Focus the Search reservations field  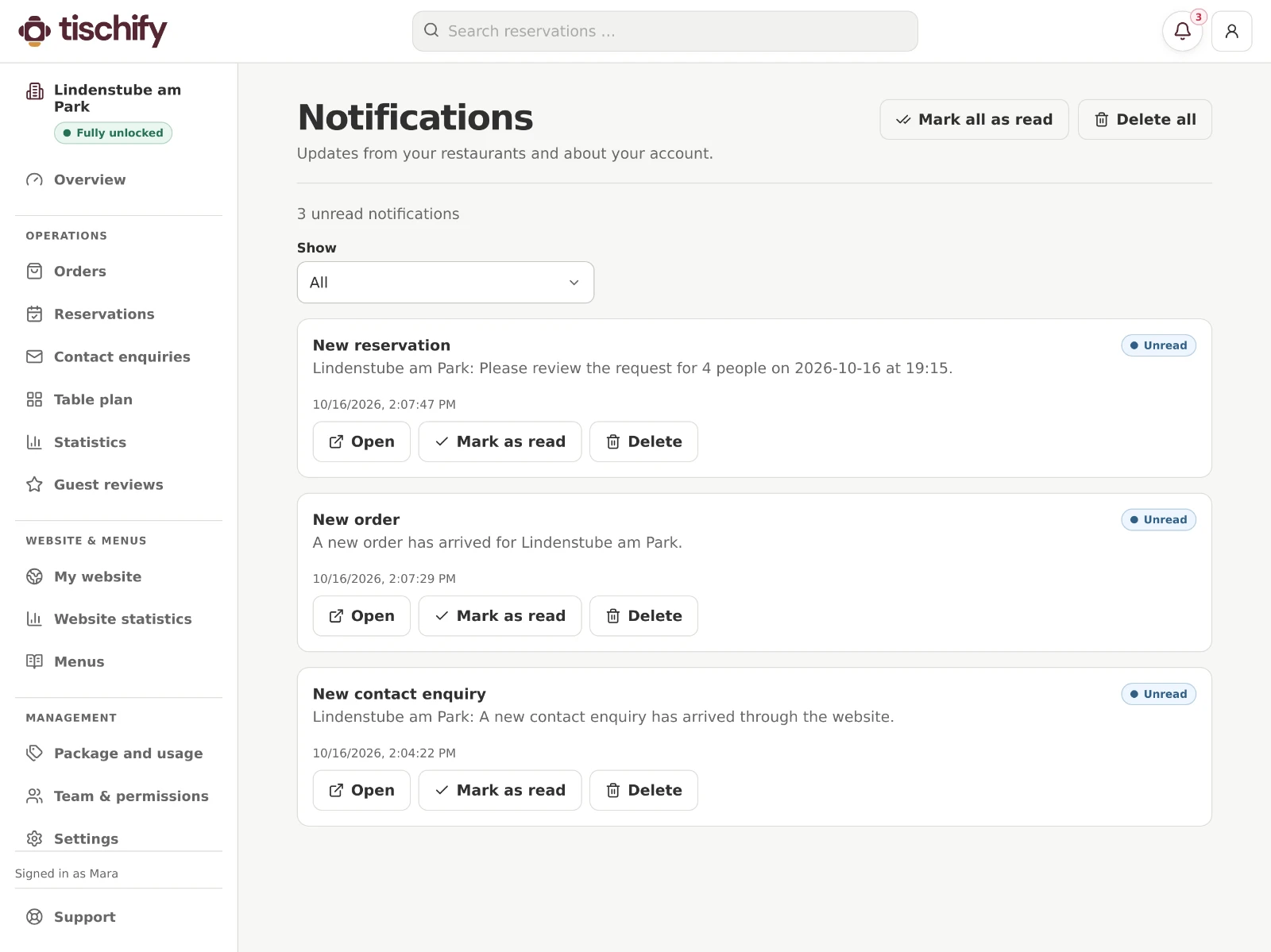click(x=665, y=31)
